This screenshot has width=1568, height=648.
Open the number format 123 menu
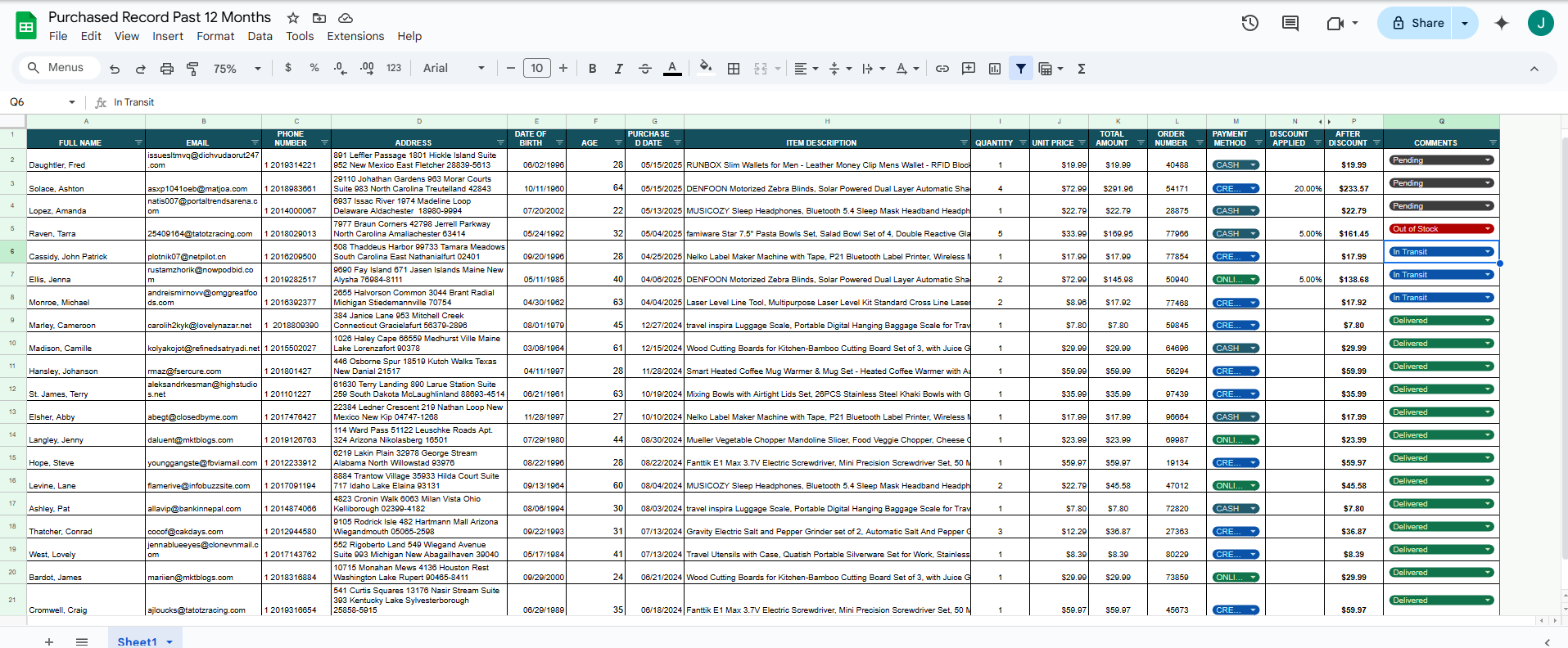click(394, 68)
